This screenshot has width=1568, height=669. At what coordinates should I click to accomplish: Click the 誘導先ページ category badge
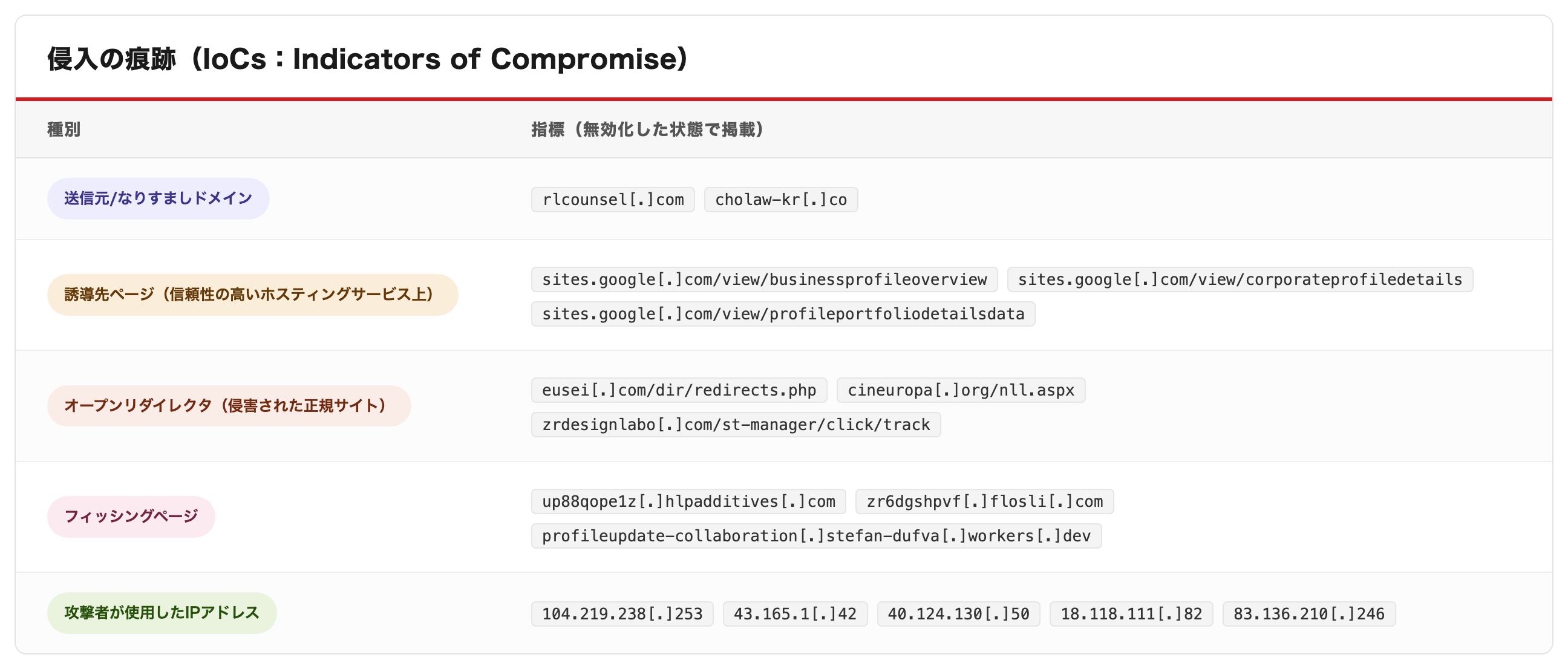click(x=253, y=295)
